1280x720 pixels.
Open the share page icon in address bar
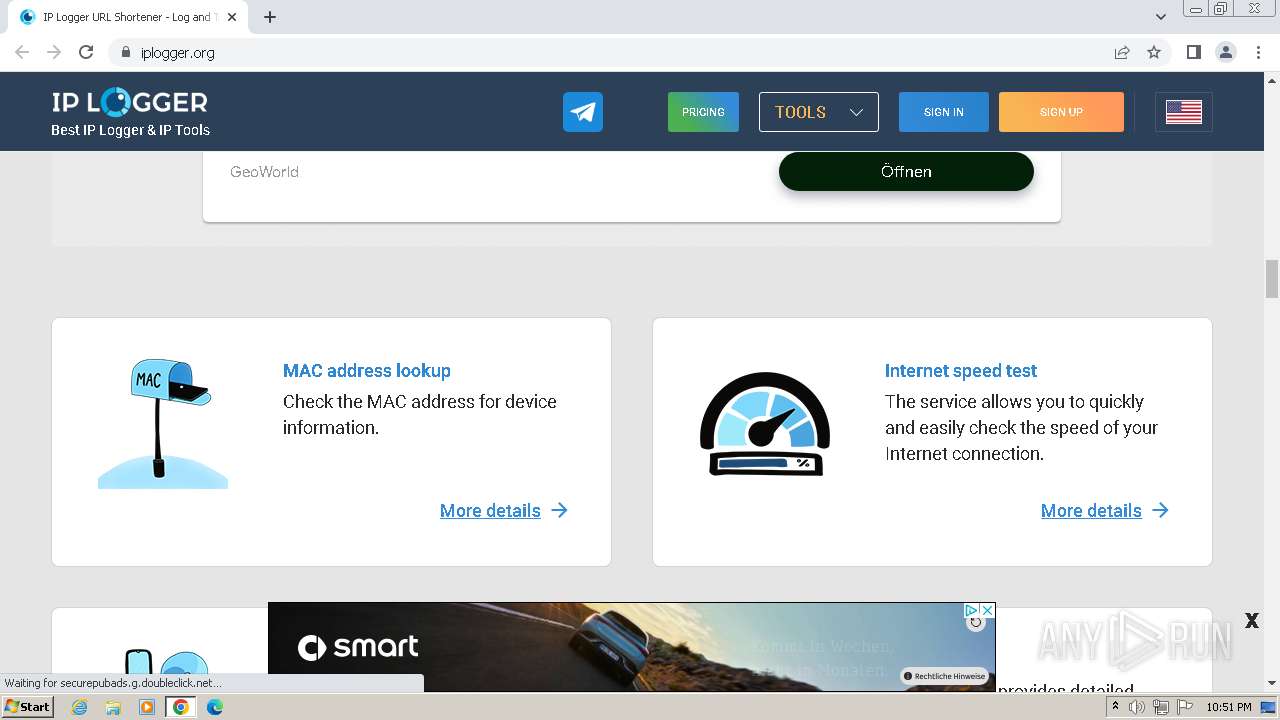click(1122, 52)
